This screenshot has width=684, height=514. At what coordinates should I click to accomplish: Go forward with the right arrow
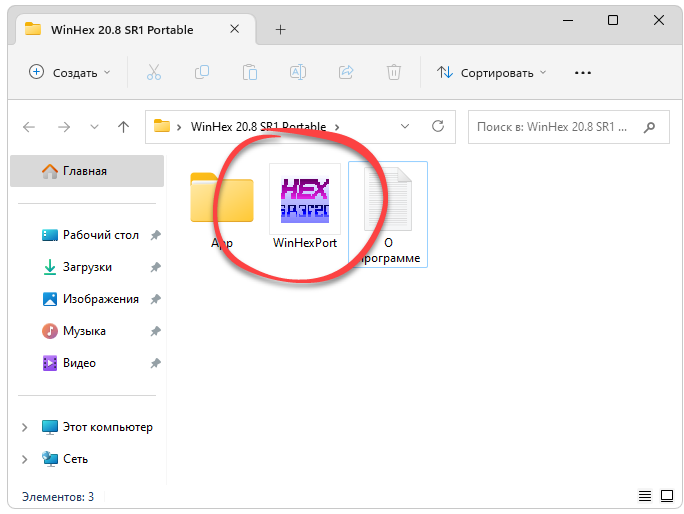click(64, 127)
